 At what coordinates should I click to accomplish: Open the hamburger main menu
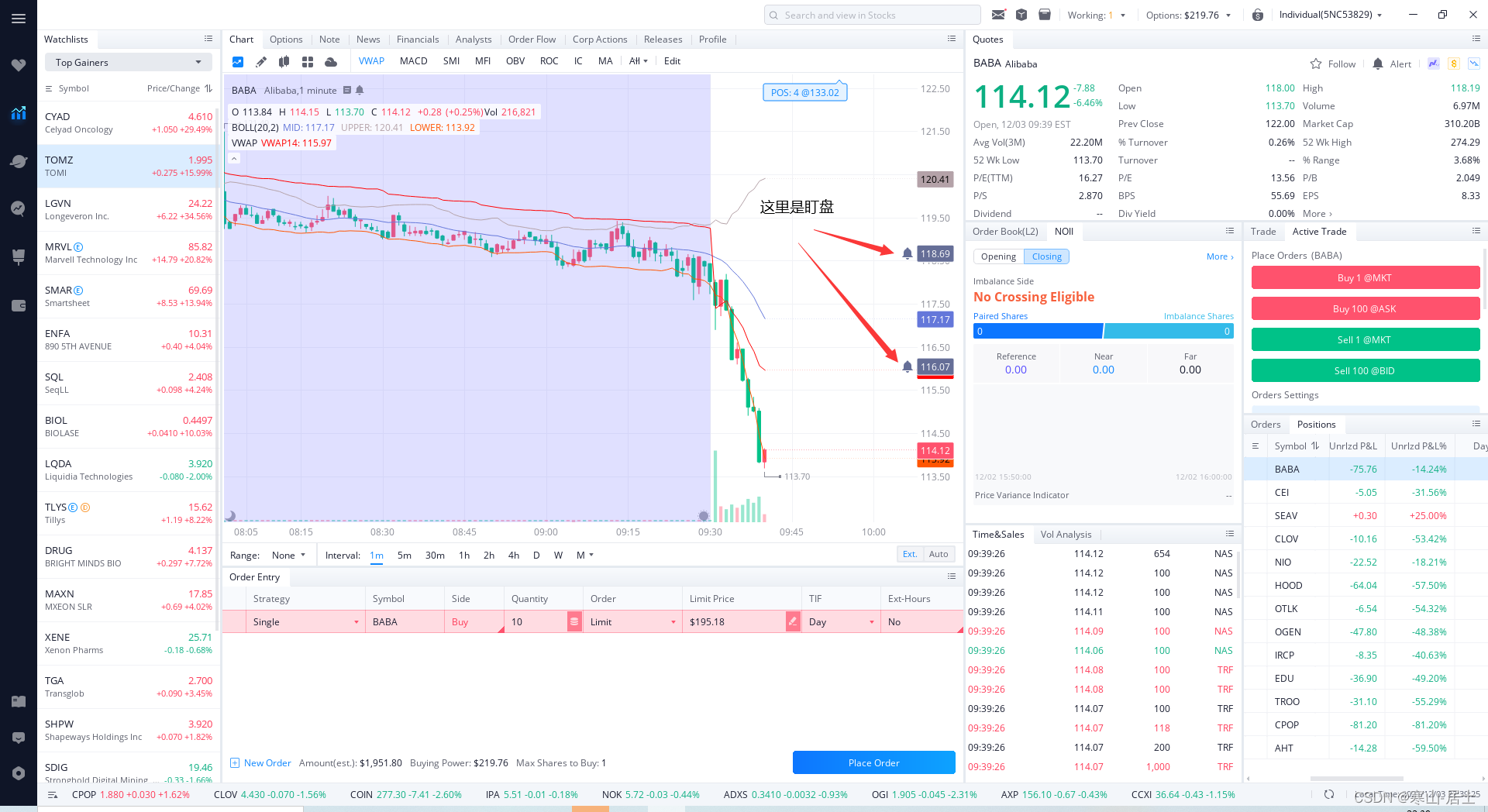coord(19,19)
